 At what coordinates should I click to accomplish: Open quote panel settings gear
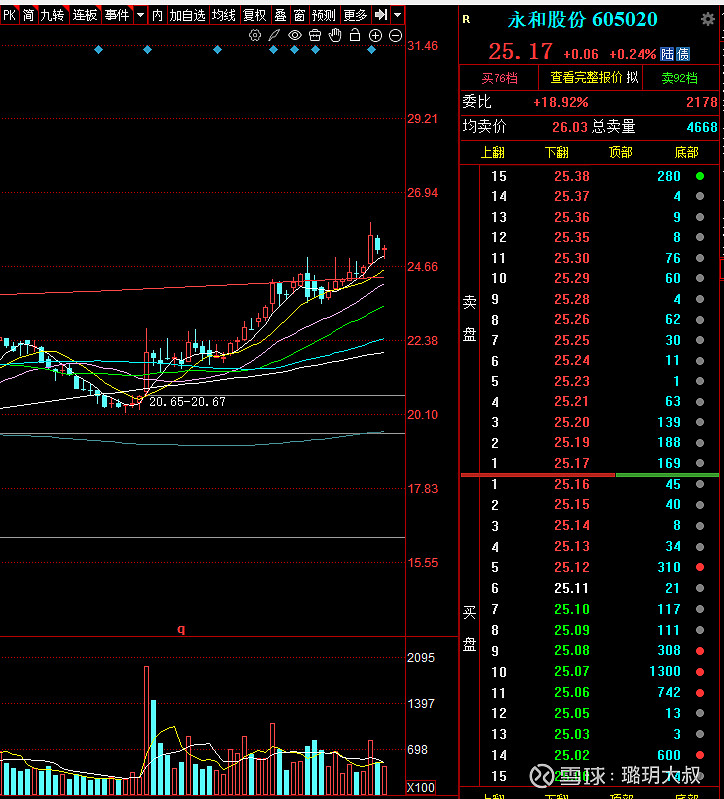tap(707, 19)
